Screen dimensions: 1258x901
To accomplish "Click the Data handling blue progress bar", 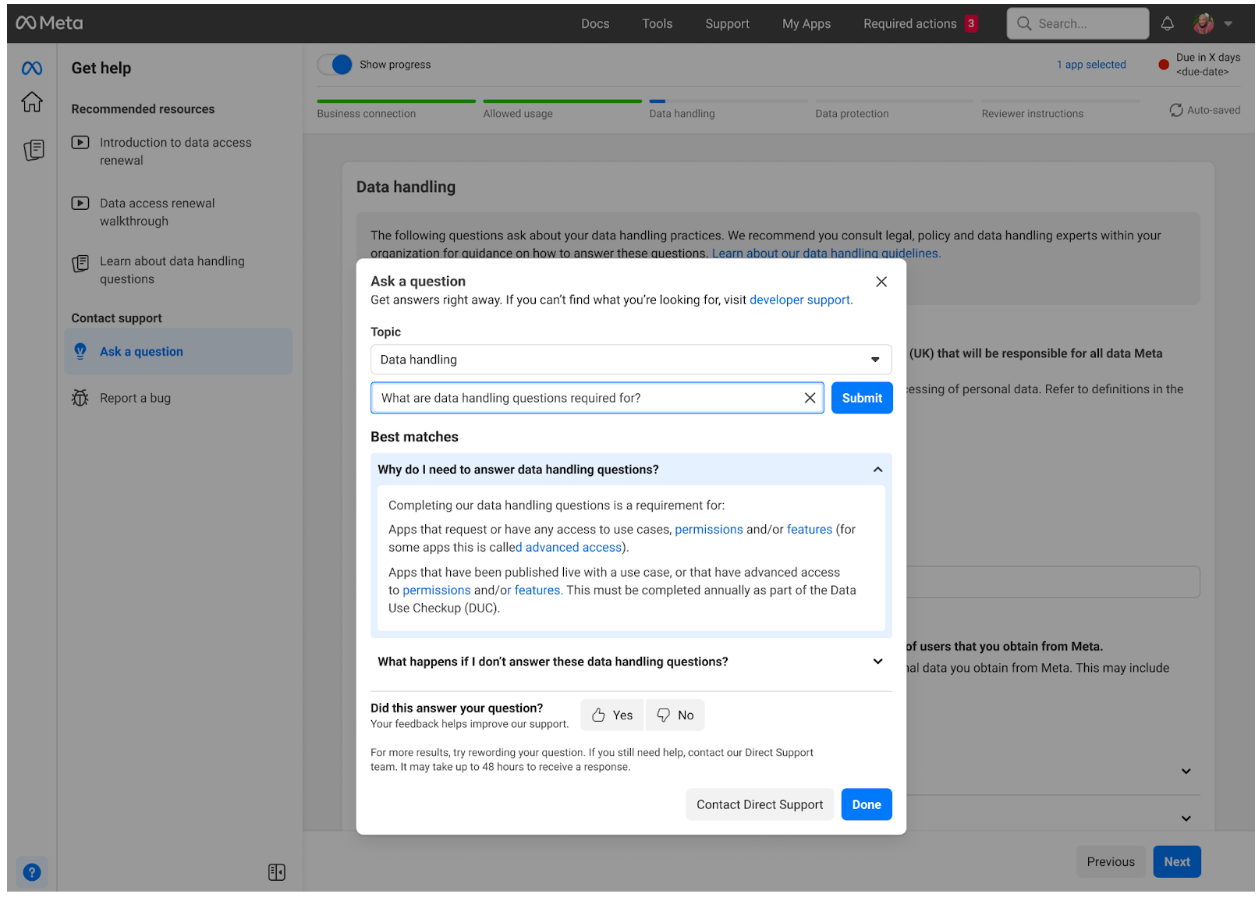I will (x=657, y=101).
